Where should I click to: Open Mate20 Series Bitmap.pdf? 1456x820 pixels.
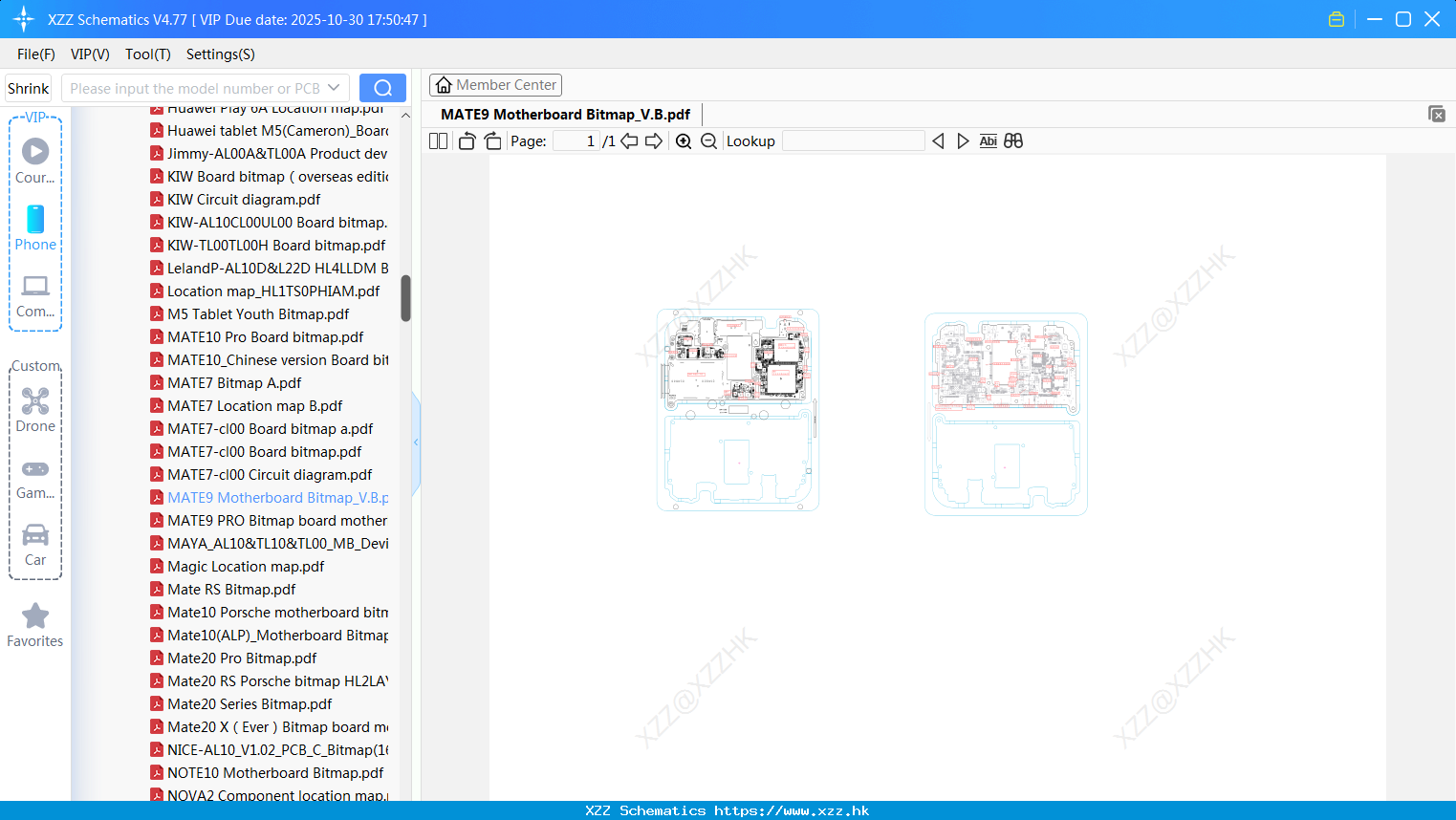tap(250, 704)
